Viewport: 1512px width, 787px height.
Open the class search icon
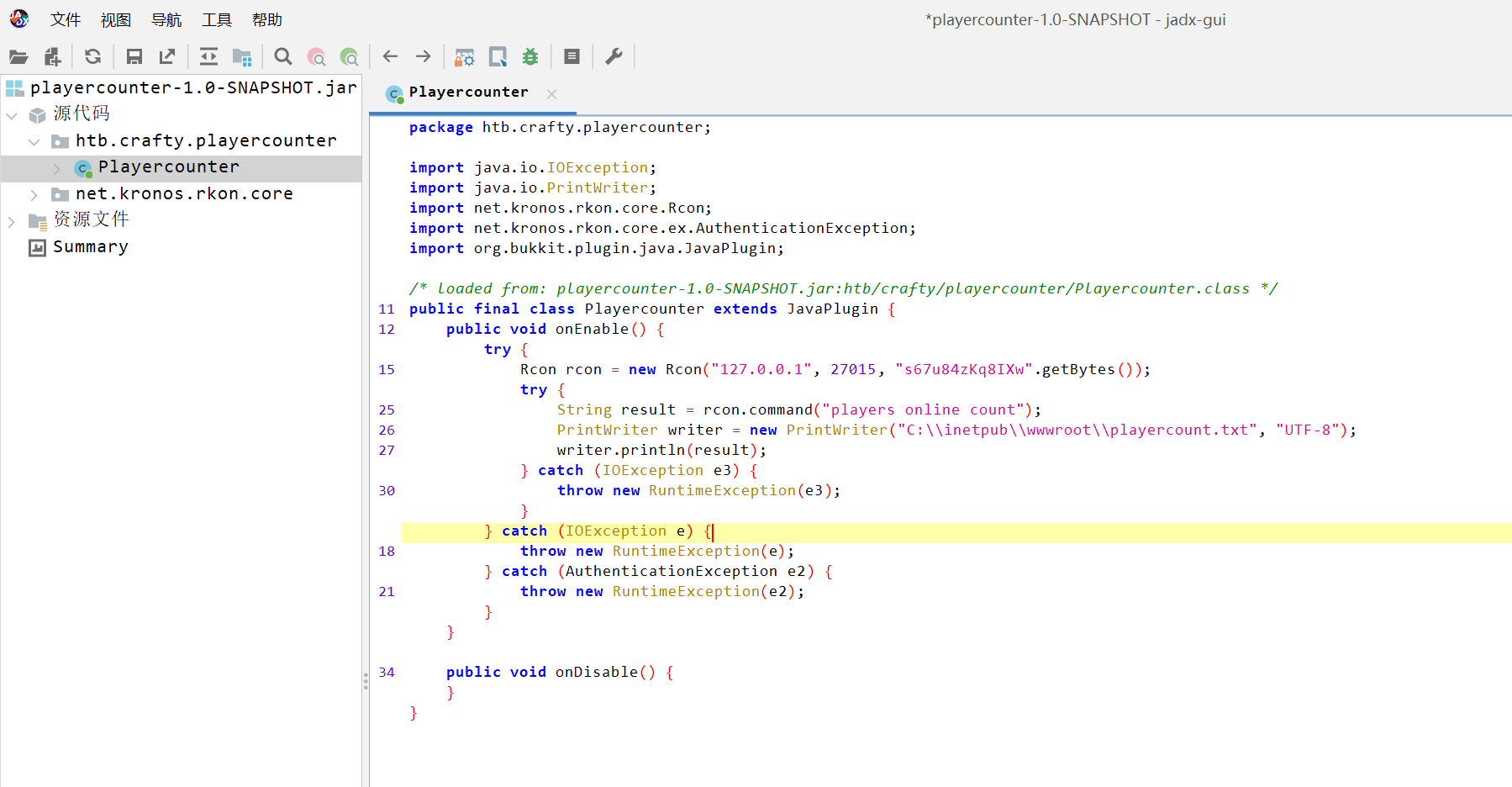[317, 56]
